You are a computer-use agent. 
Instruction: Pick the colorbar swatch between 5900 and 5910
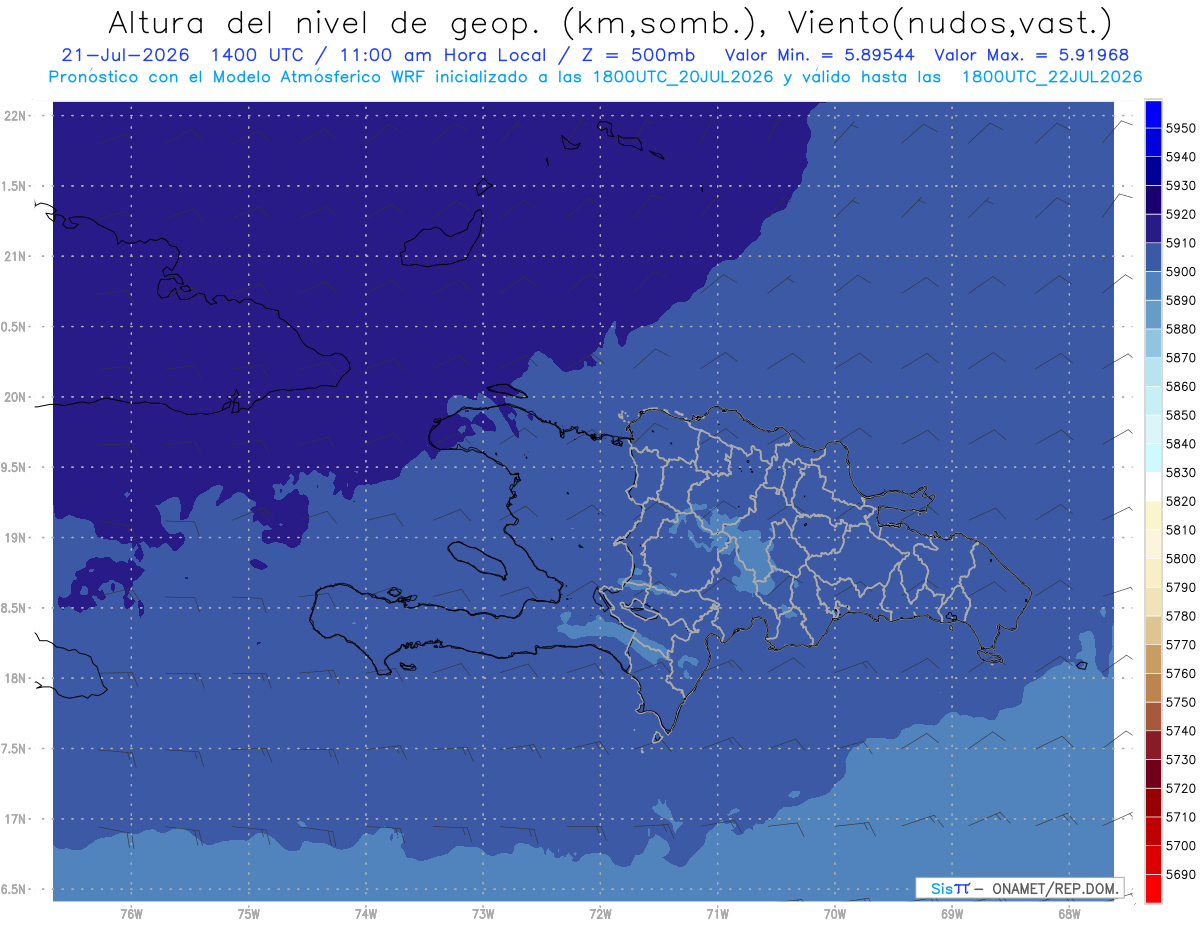(1152, 257)
